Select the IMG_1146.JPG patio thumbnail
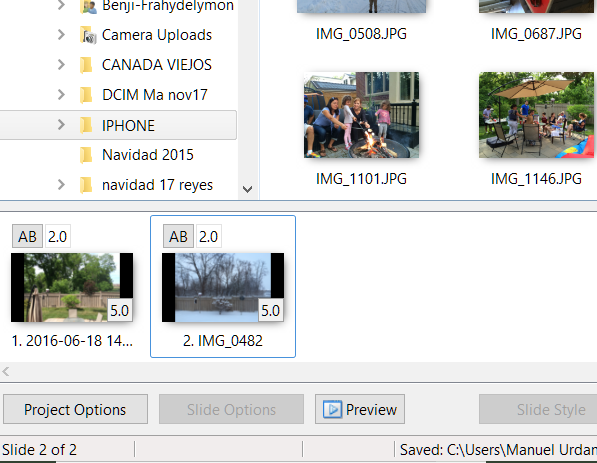Image resolution: width=597 pixels, height=463 pixels. point(536,115)
